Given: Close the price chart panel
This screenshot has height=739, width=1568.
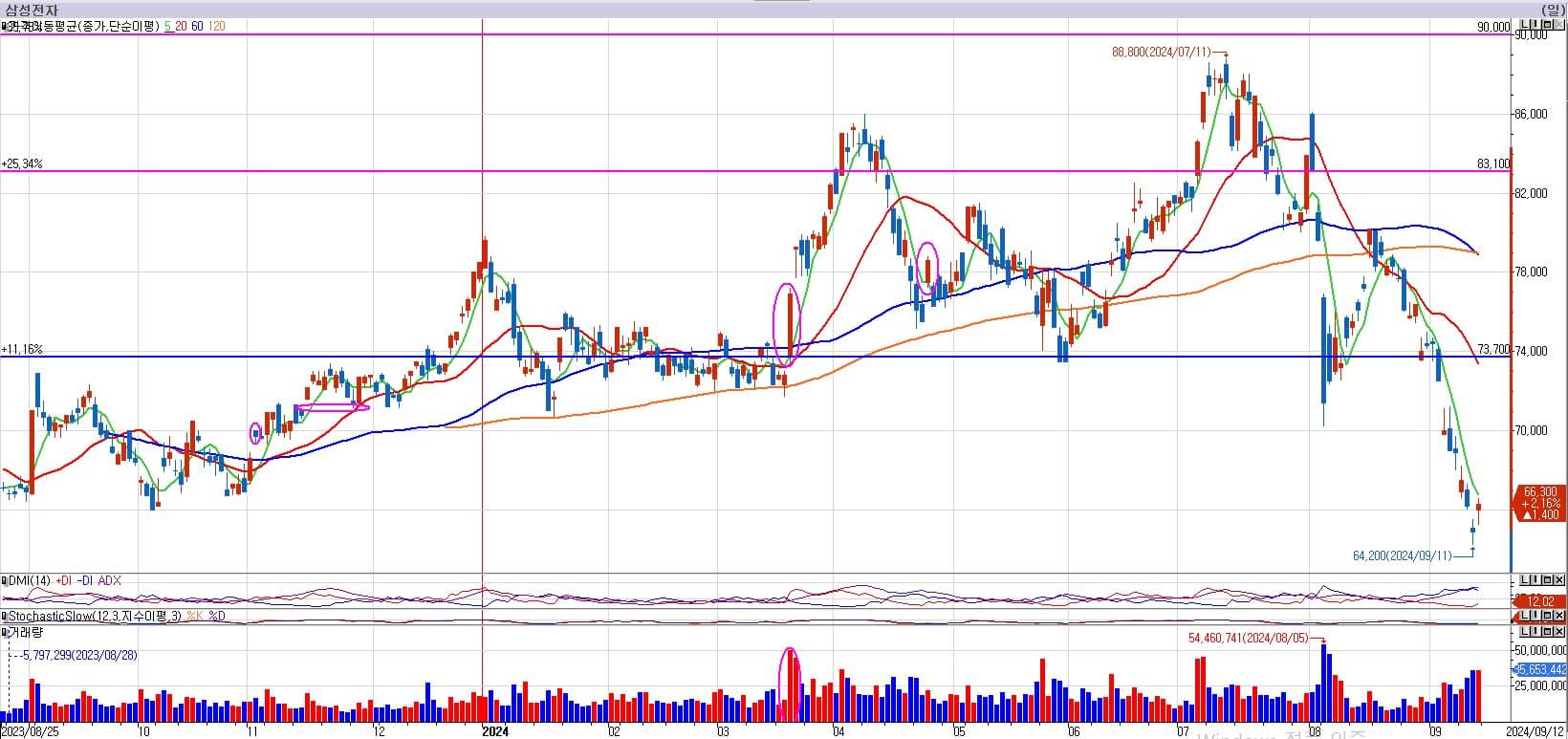Looking at the screenshot, I should click(x=1558, y=24).
